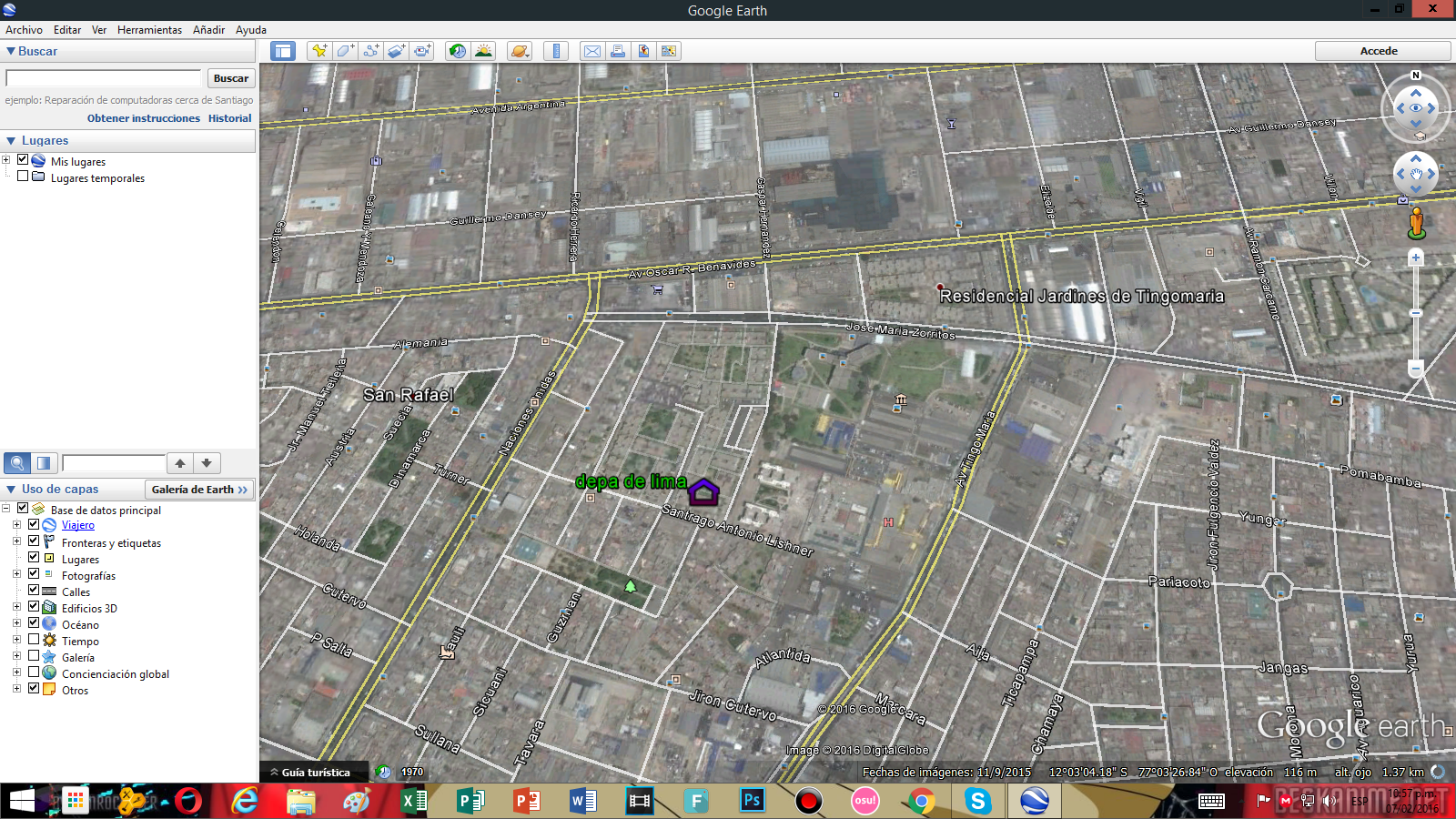Click the panel view icon beside the magnifier

44,463
